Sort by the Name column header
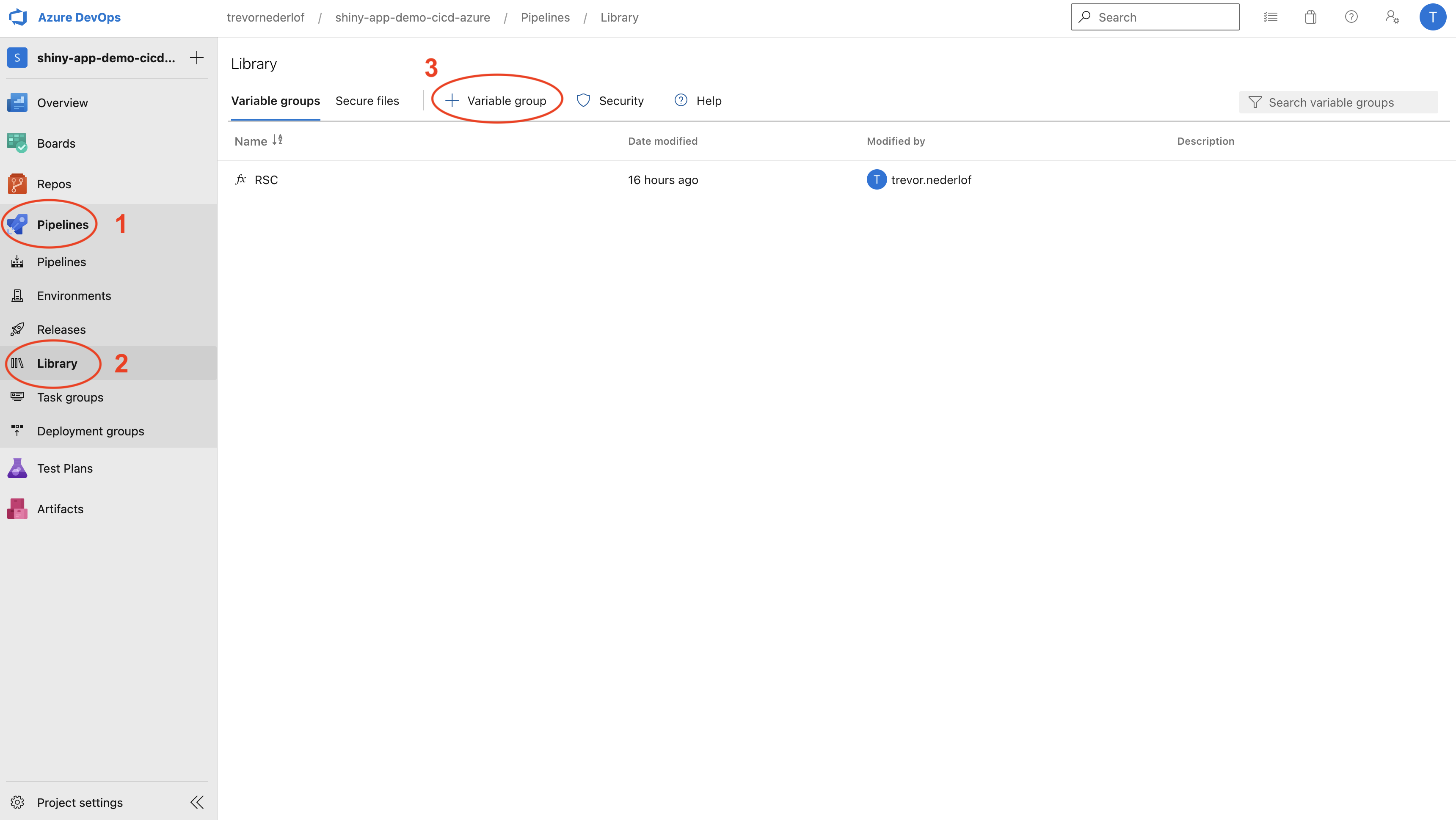Viewport: 1456px width, 820px height. pos(258,141)
